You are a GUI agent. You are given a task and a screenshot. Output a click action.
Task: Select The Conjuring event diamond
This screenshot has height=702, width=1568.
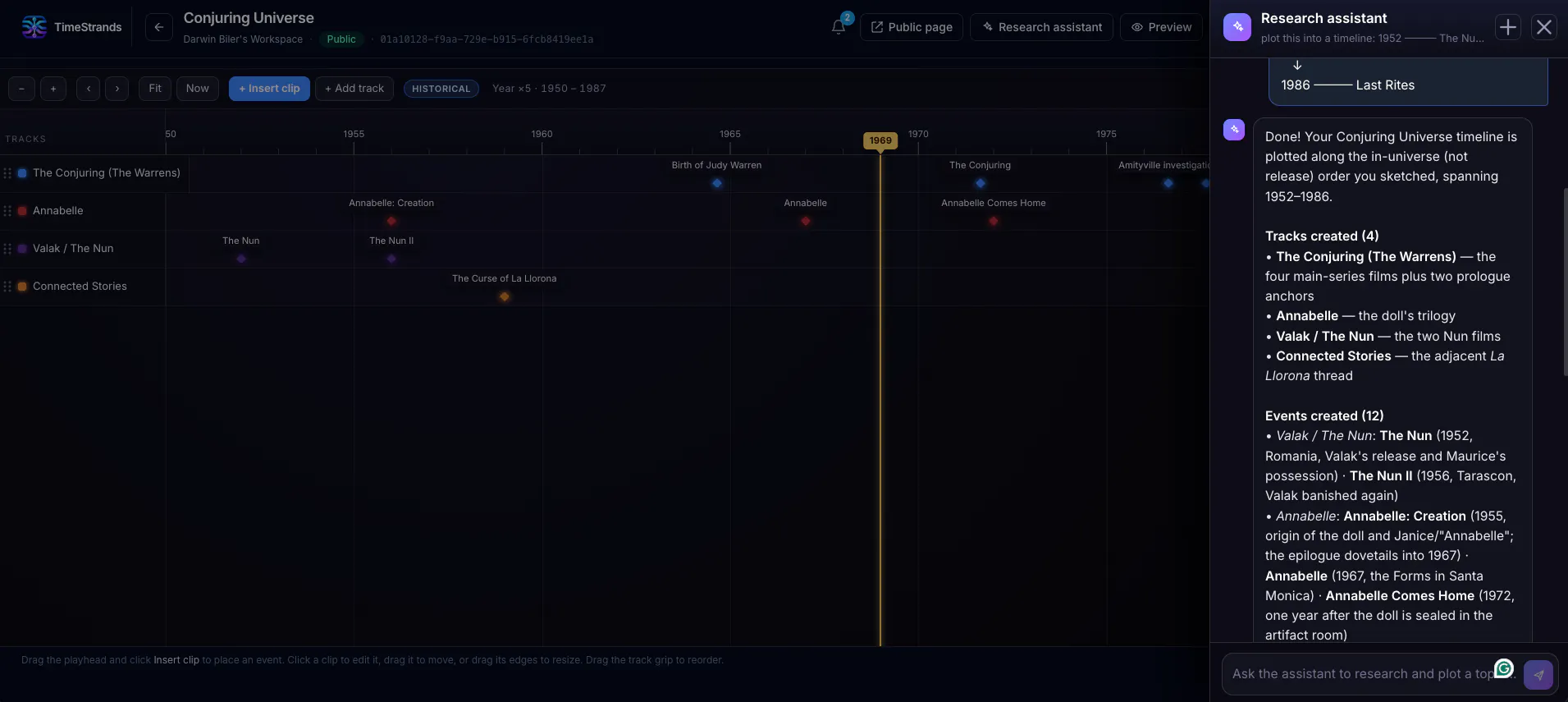981,183
